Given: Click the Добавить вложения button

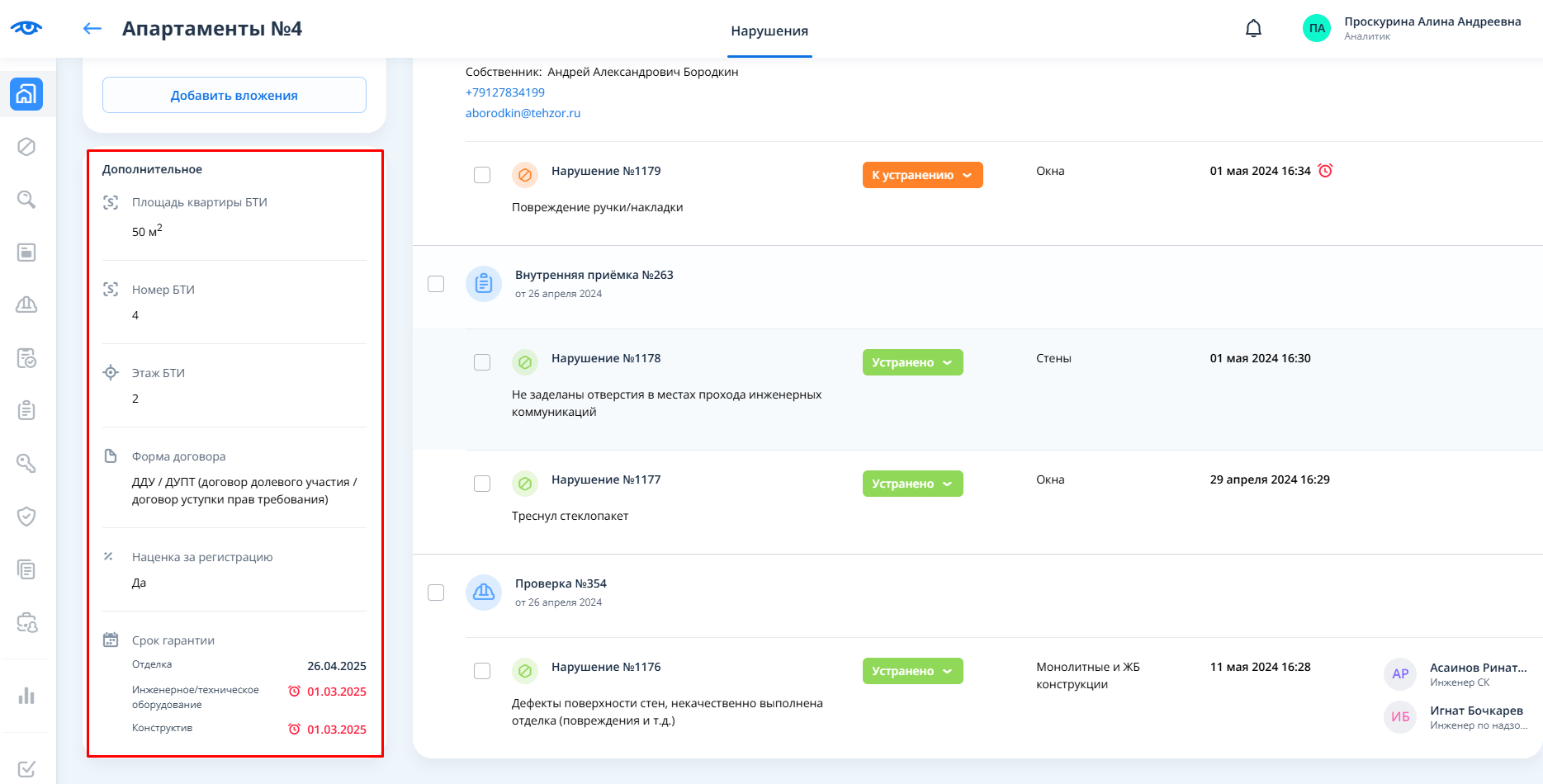Looking at the screenshot, I should (234, 95).
